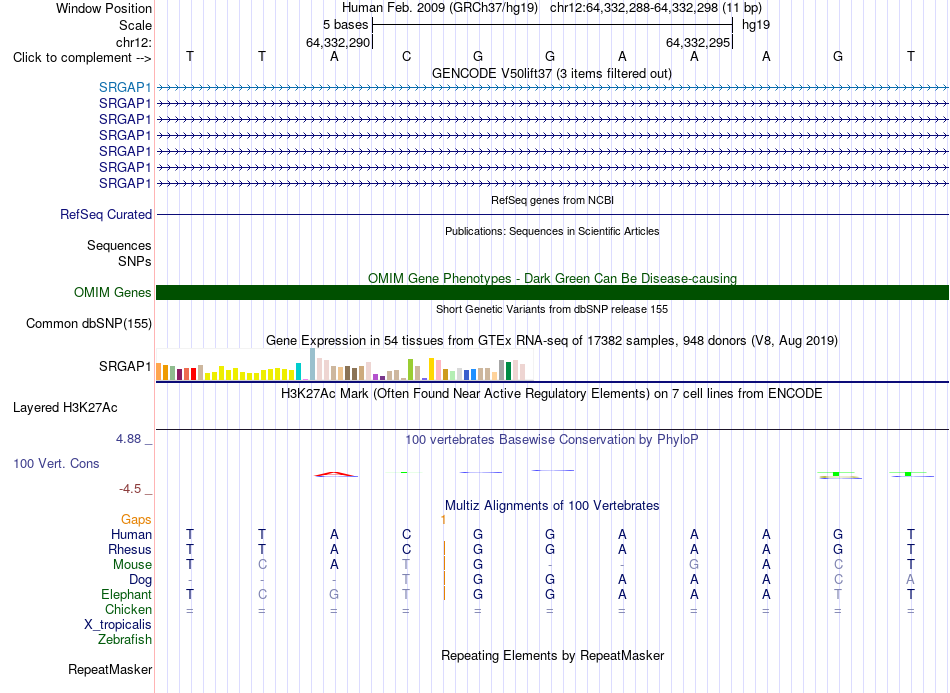Click the red PhyloP conservation peak
Screen dimensions: 950x693
[x=336, y=474]
